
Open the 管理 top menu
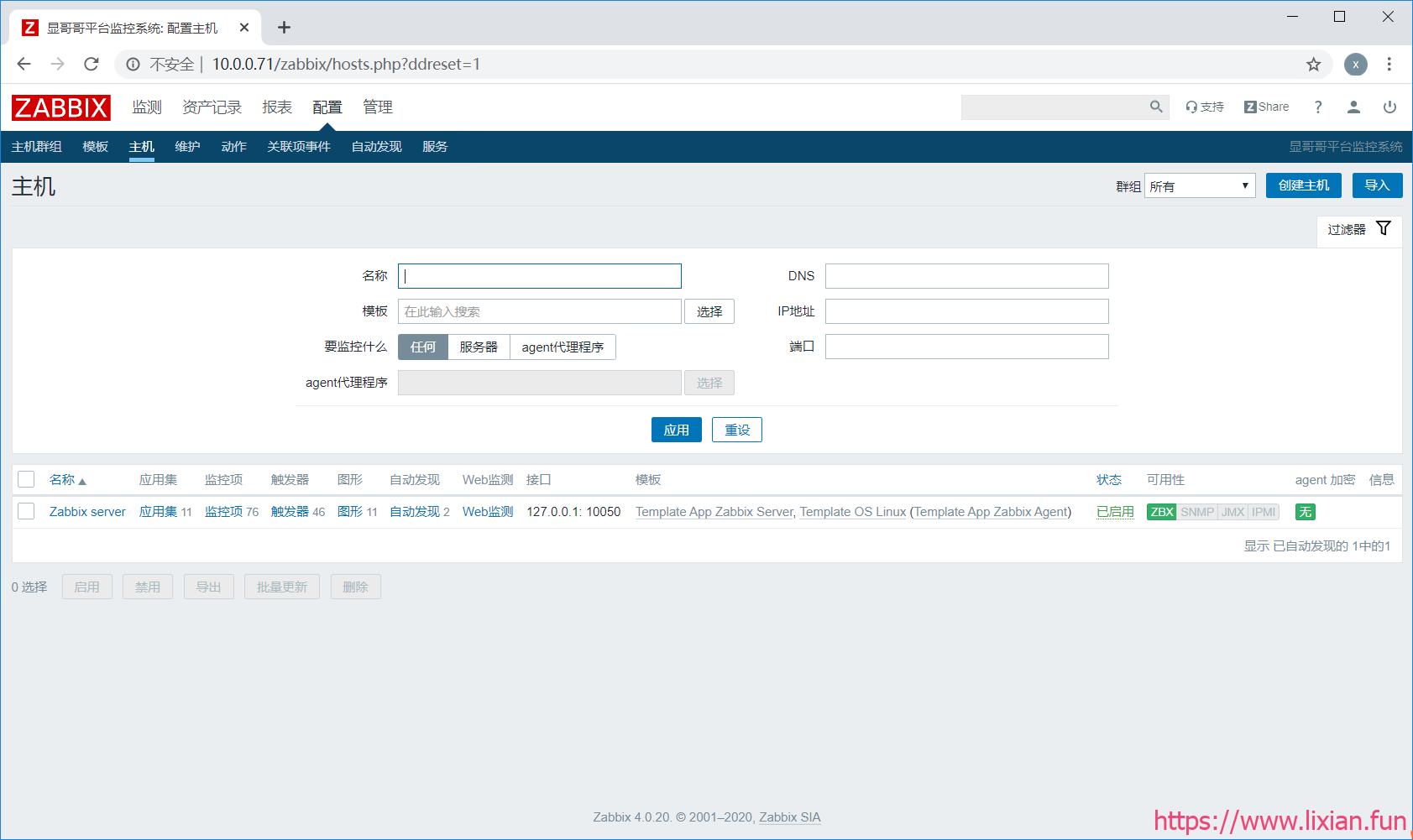click(378, 107)
